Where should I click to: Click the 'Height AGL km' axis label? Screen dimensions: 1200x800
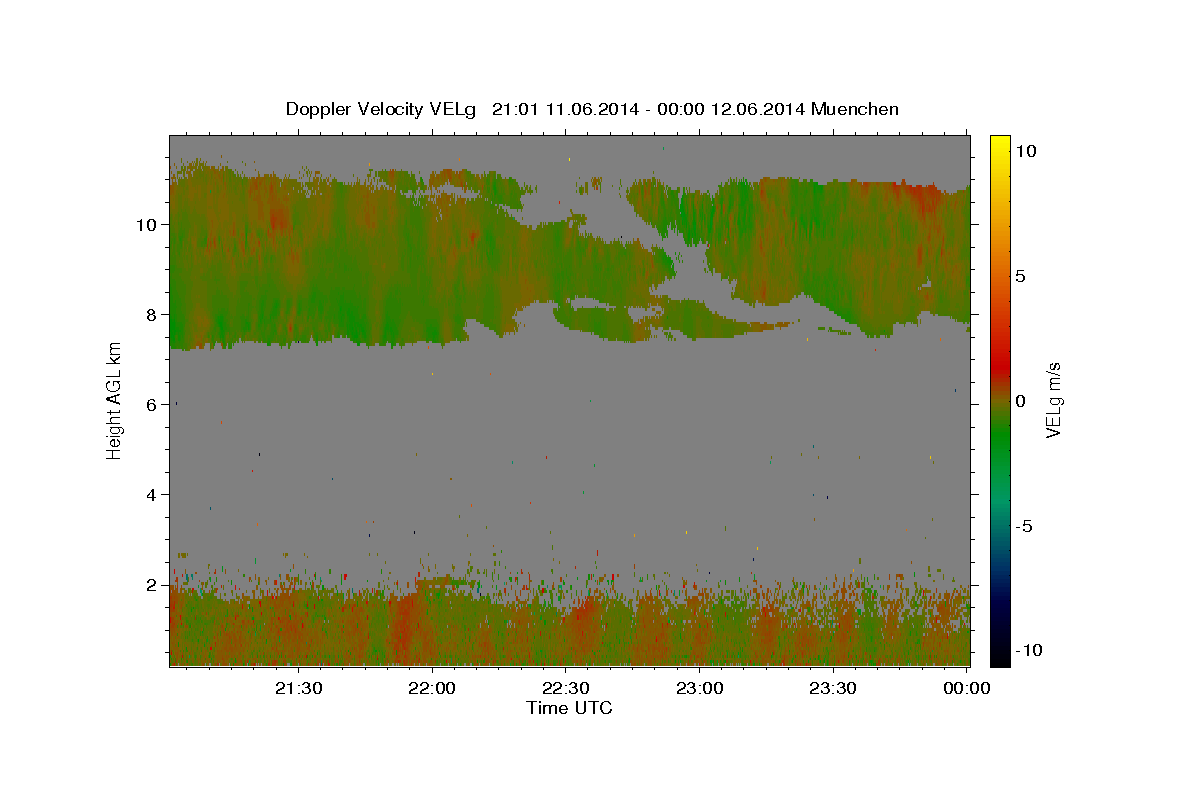coord(114,399)
